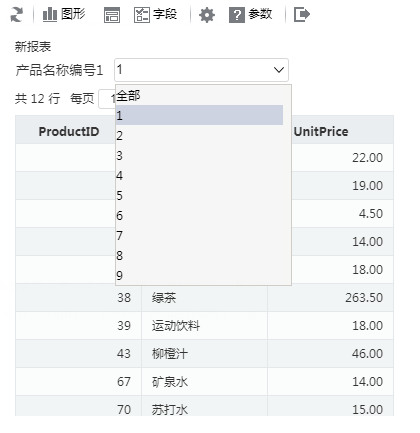
Task: Open the 字段 fields checklist icon
Action: (x=142, y=15)
